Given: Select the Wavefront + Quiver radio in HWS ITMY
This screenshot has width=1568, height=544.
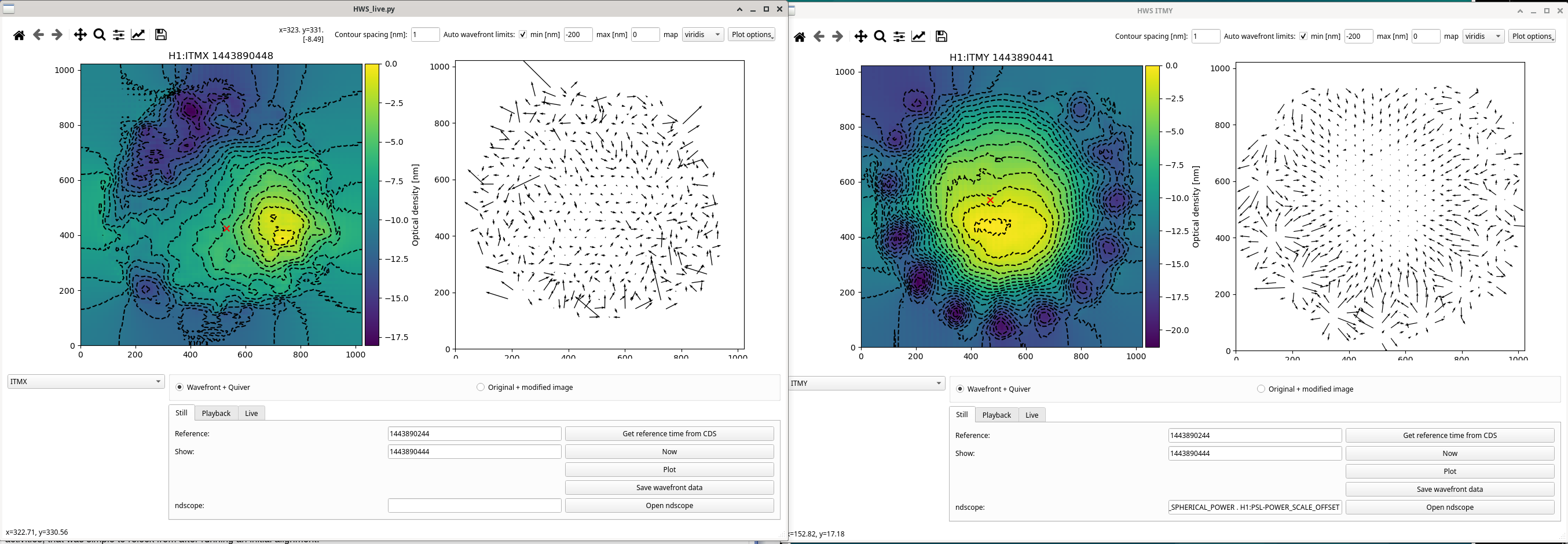Looking at the screenshot, I should coord(960,389).
